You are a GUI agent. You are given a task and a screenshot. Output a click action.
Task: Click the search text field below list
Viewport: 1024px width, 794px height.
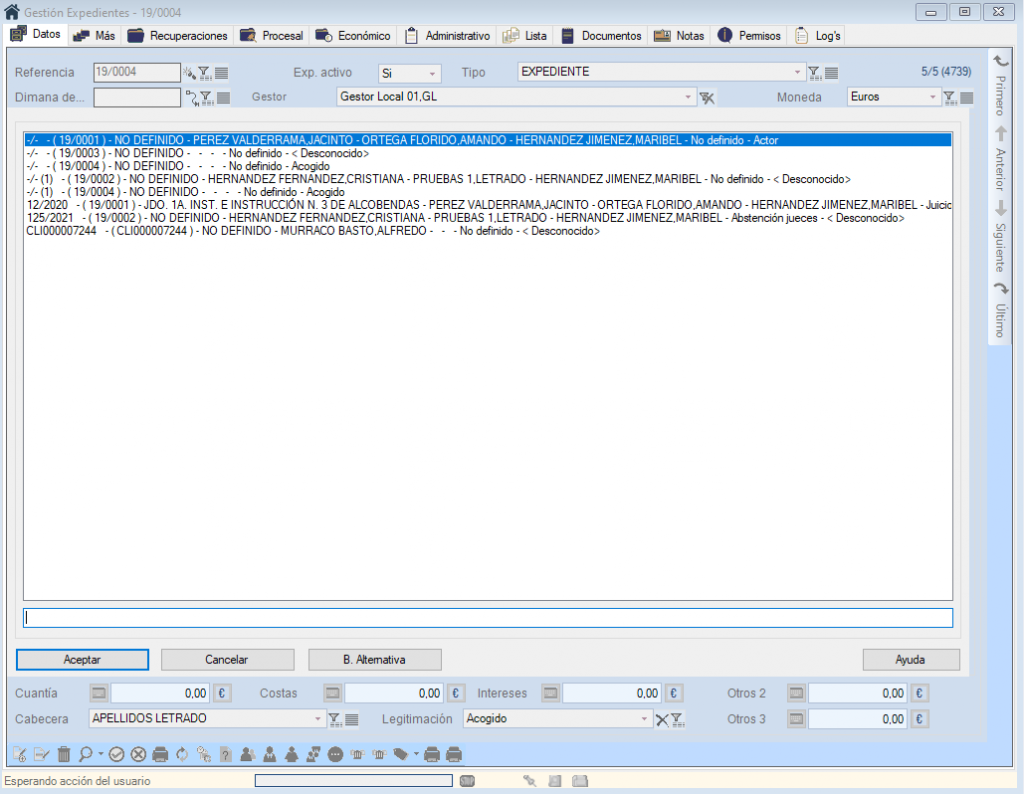(488, 618)
